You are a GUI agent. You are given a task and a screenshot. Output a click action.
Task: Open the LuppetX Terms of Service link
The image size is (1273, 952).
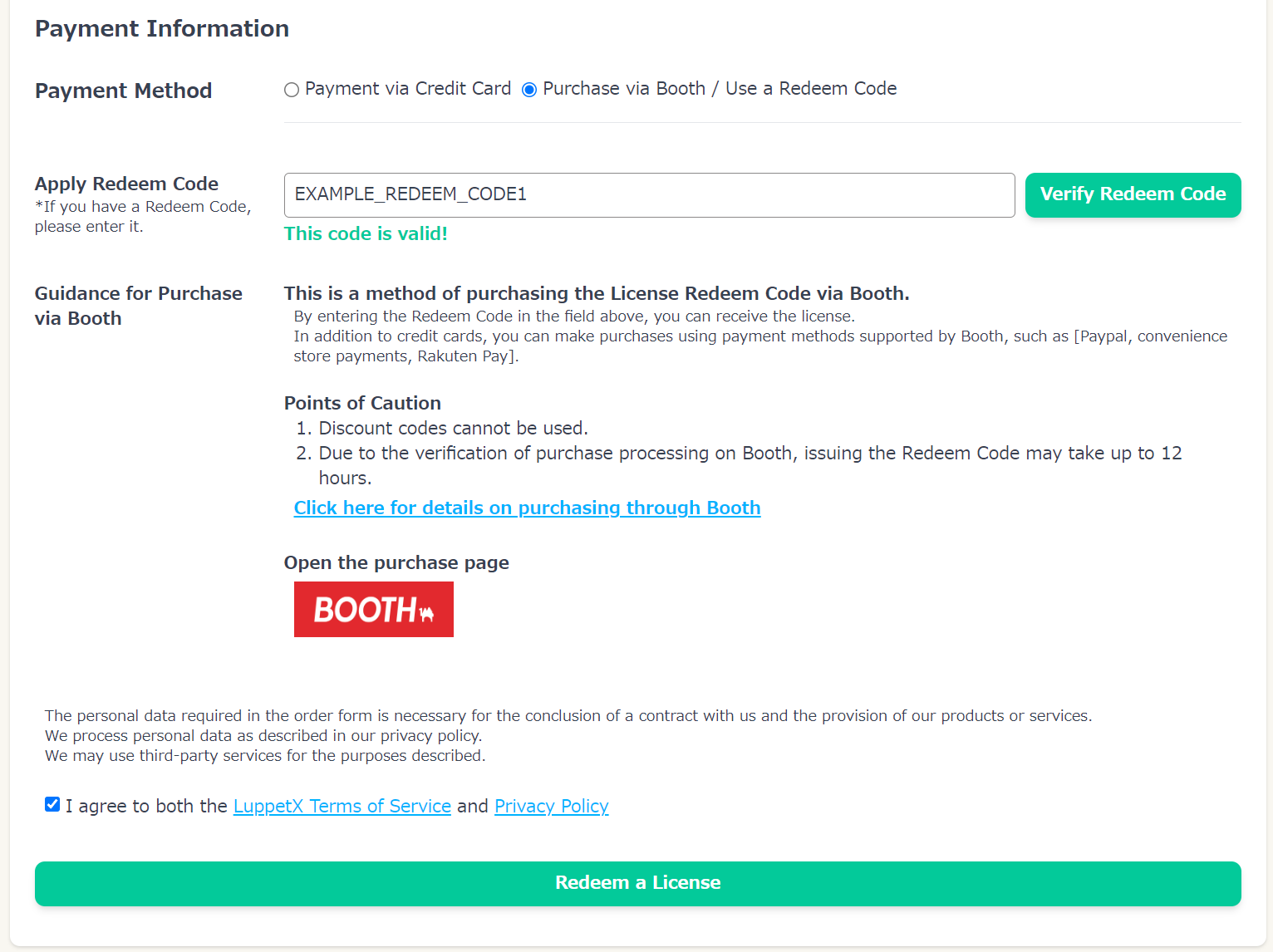342,806
